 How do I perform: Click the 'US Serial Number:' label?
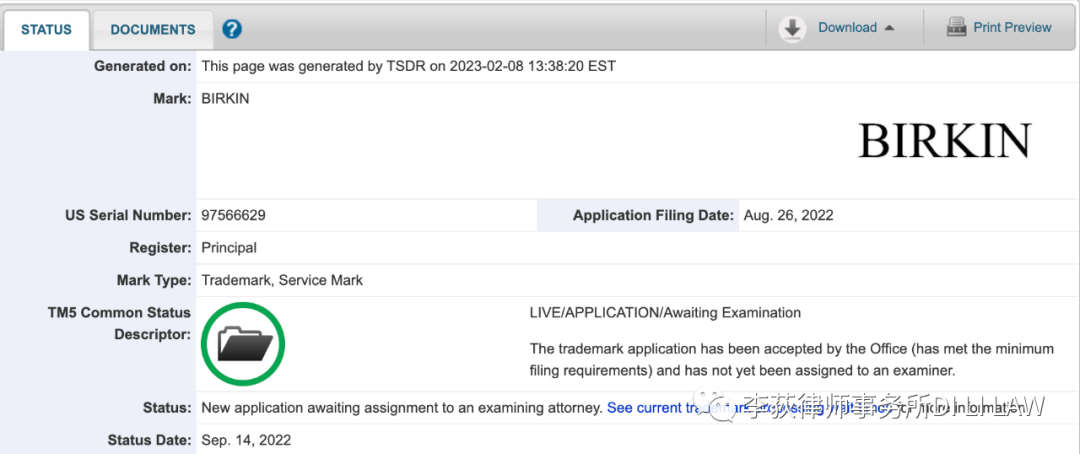(x=128, y=216)
